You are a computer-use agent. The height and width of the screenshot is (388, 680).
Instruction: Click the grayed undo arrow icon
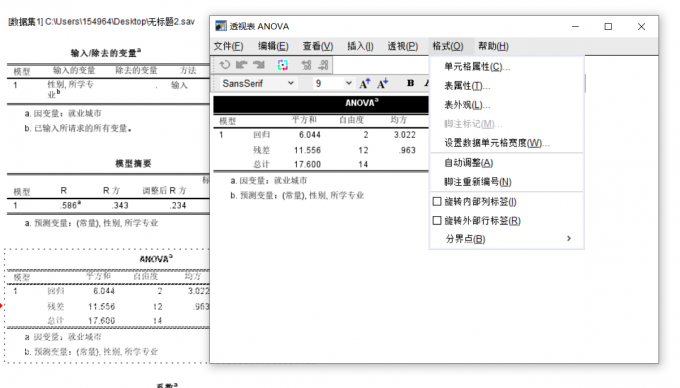(241, 65)
